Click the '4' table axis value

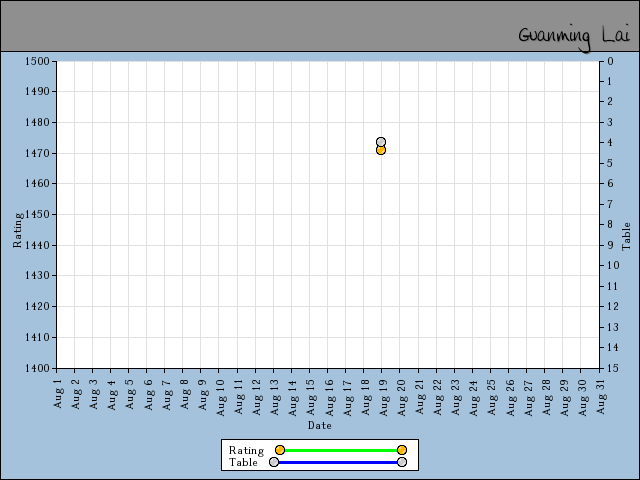(x=610, y=142)
